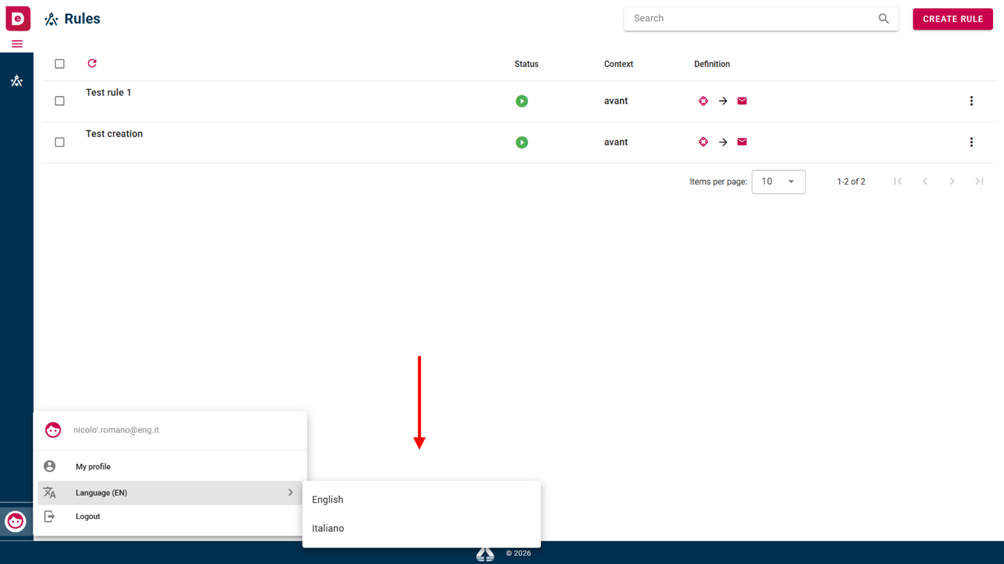Click the CREATE RULE button
This screenshot has height=564, width=1004.
[x=953, y=19]
